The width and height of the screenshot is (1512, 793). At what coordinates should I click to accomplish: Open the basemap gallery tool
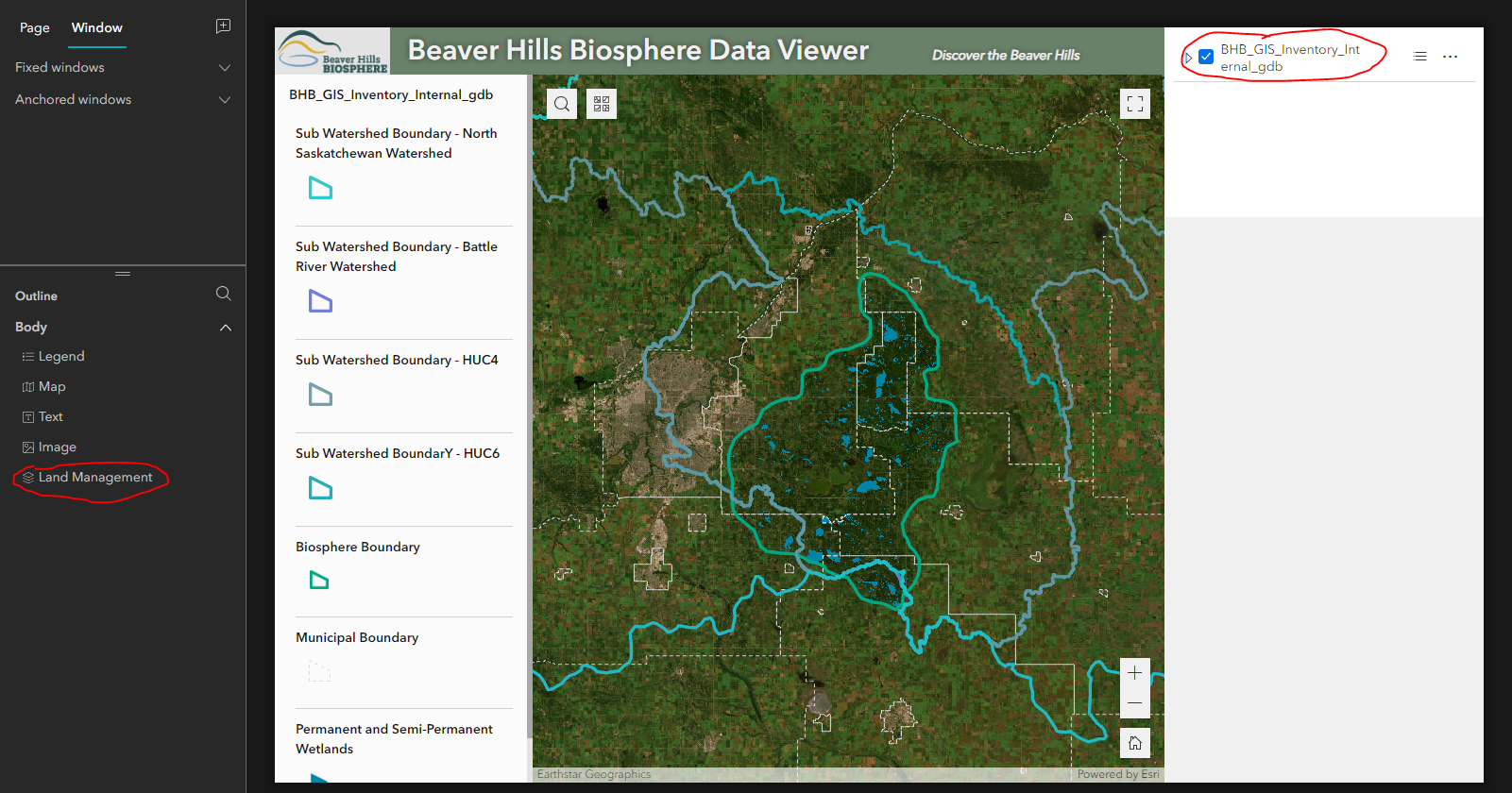coord(602,104)
